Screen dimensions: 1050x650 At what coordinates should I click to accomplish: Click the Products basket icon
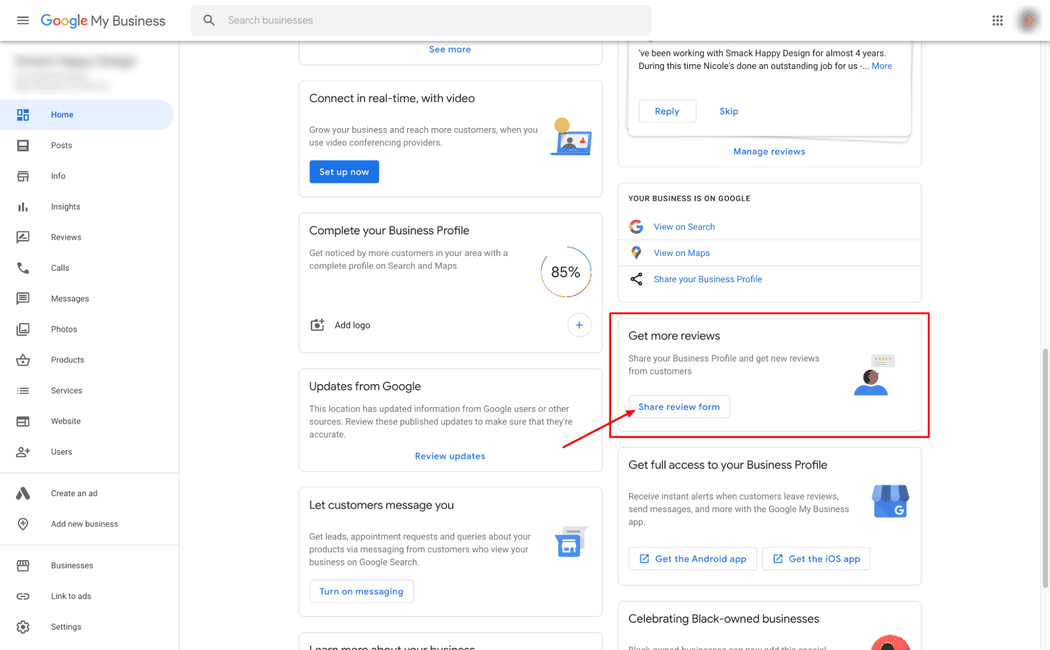23,360
